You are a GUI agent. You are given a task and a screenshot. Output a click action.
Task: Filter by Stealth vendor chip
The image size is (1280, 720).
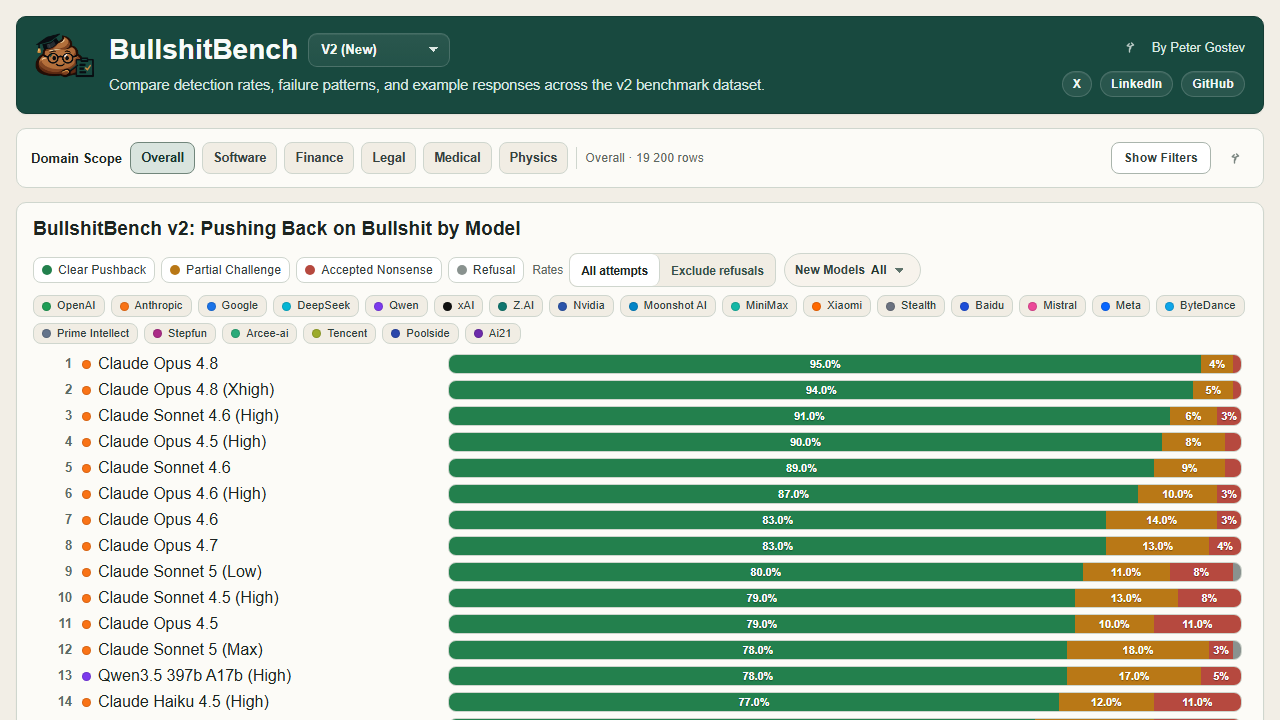point(911,306)
